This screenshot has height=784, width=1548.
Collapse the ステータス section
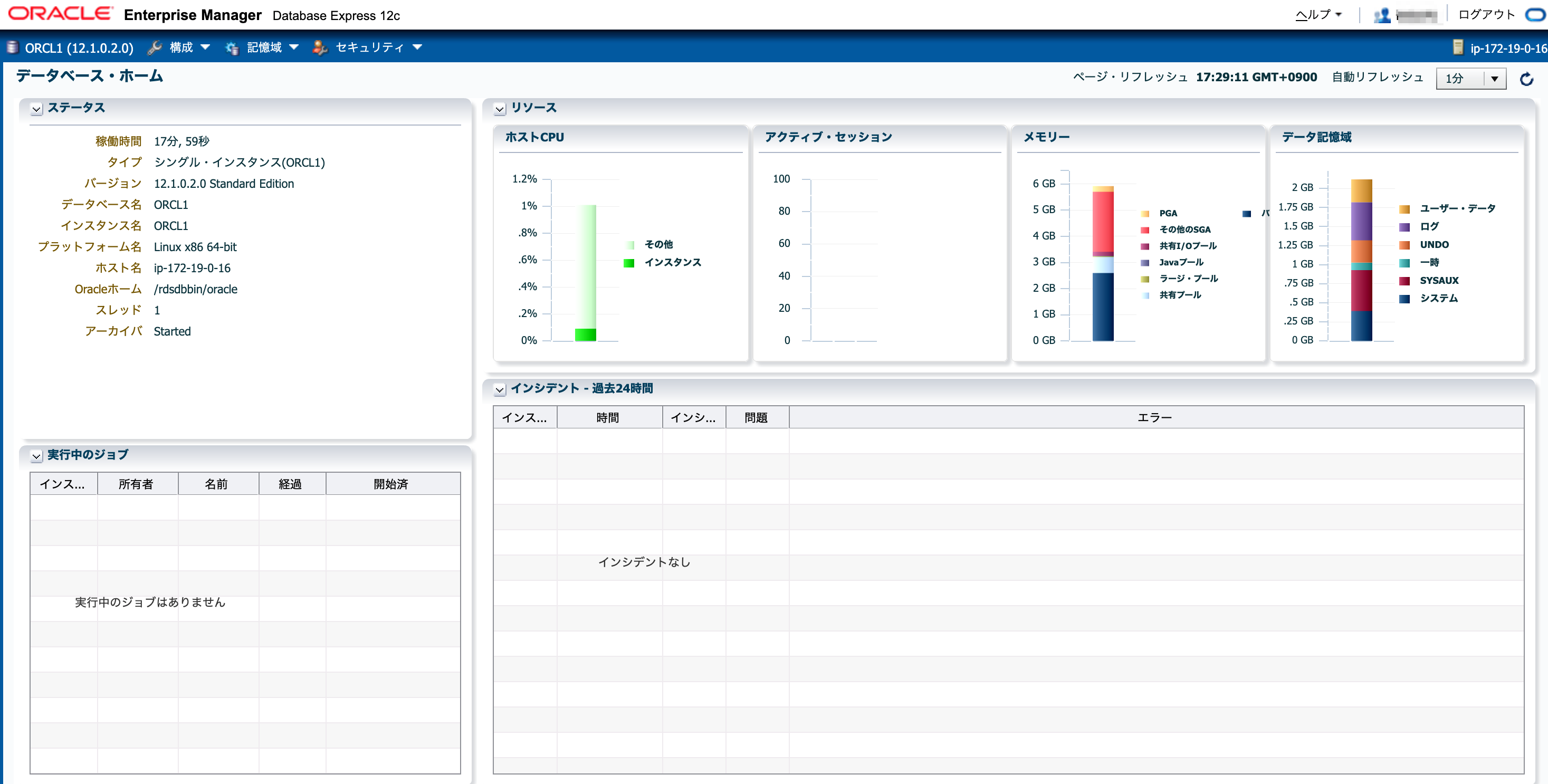coord(36,109)
